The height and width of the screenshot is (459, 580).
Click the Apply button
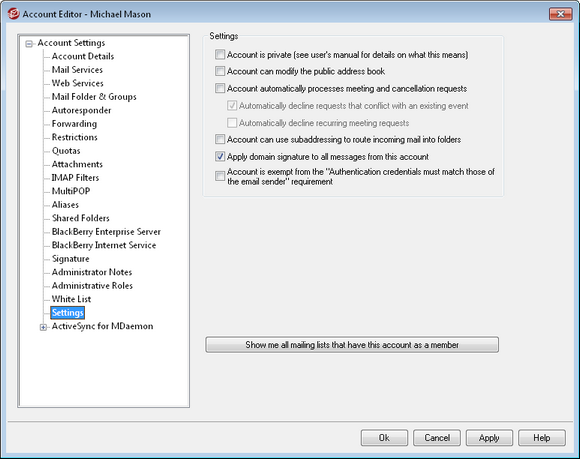click(489, 438)
